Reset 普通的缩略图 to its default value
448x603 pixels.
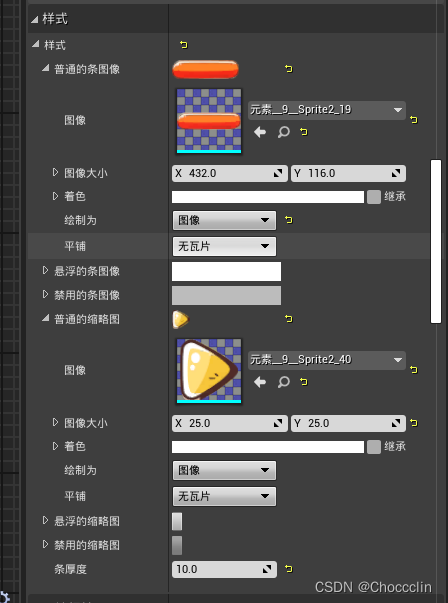[288, 318]
